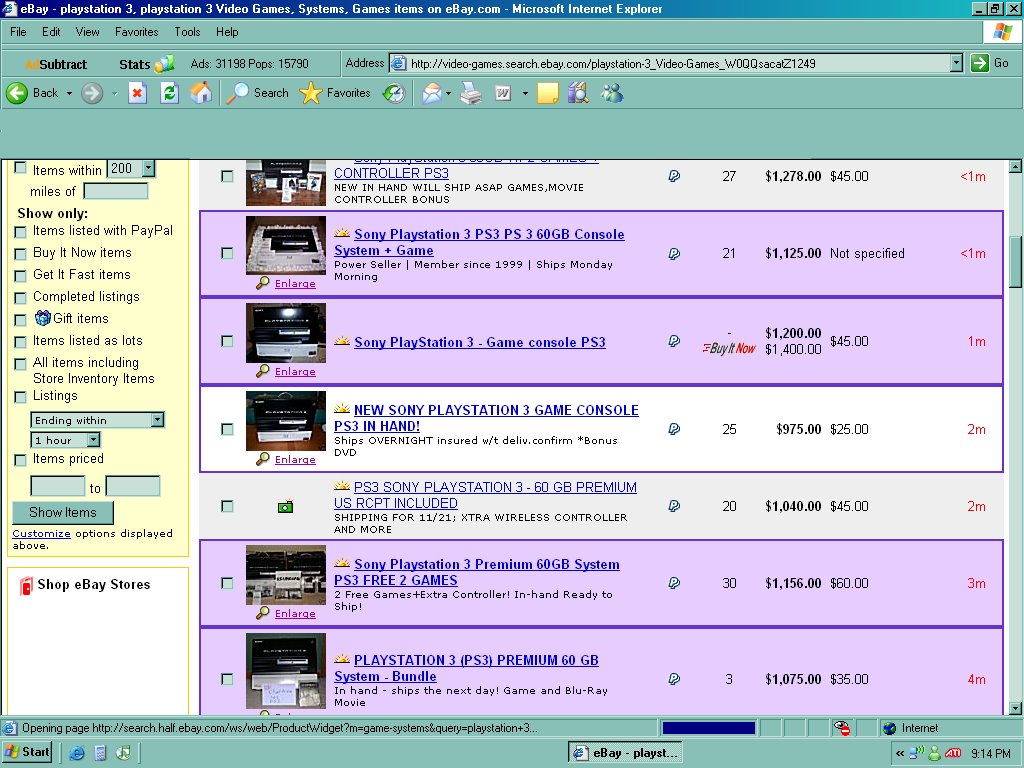The image size is (1024, 768).
Task: Click PayPal icon in the $975.00 row
Action: [x=674, y=429]
